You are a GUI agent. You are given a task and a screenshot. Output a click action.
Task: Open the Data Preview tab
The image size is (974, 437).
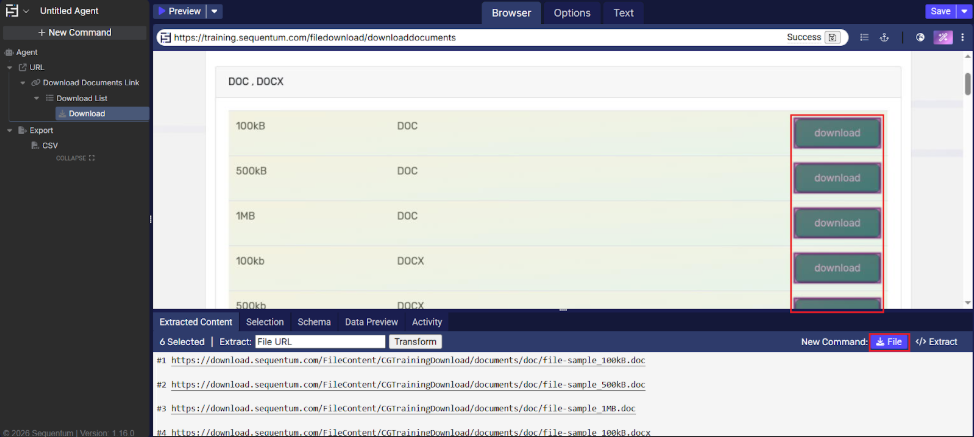click(371, 322)
